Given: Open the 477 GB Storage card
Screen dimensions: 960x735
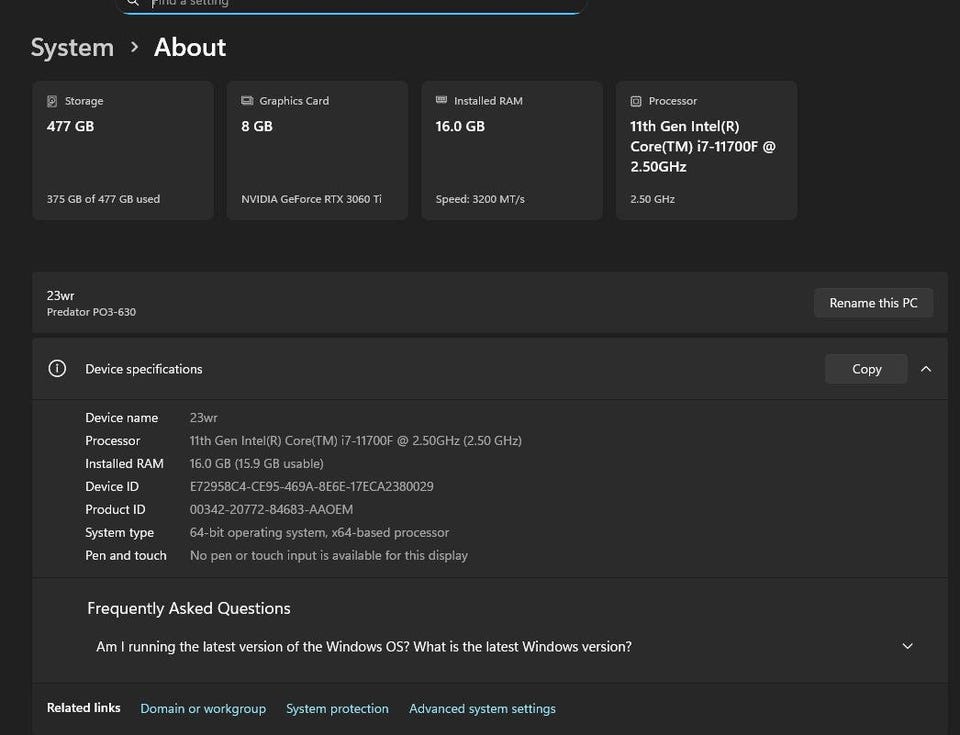Looking at the screenshot, I should 123,150.
